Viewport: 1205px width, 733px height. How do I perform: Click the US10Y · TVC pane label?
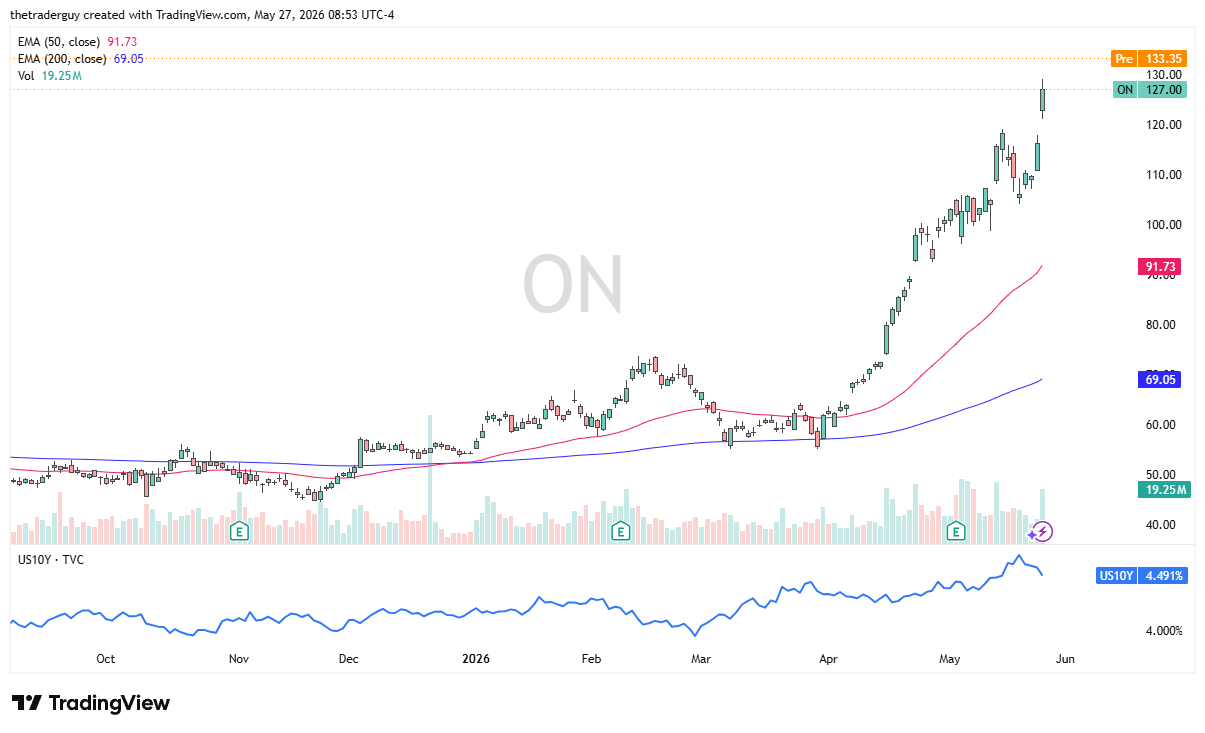[51, 560]
